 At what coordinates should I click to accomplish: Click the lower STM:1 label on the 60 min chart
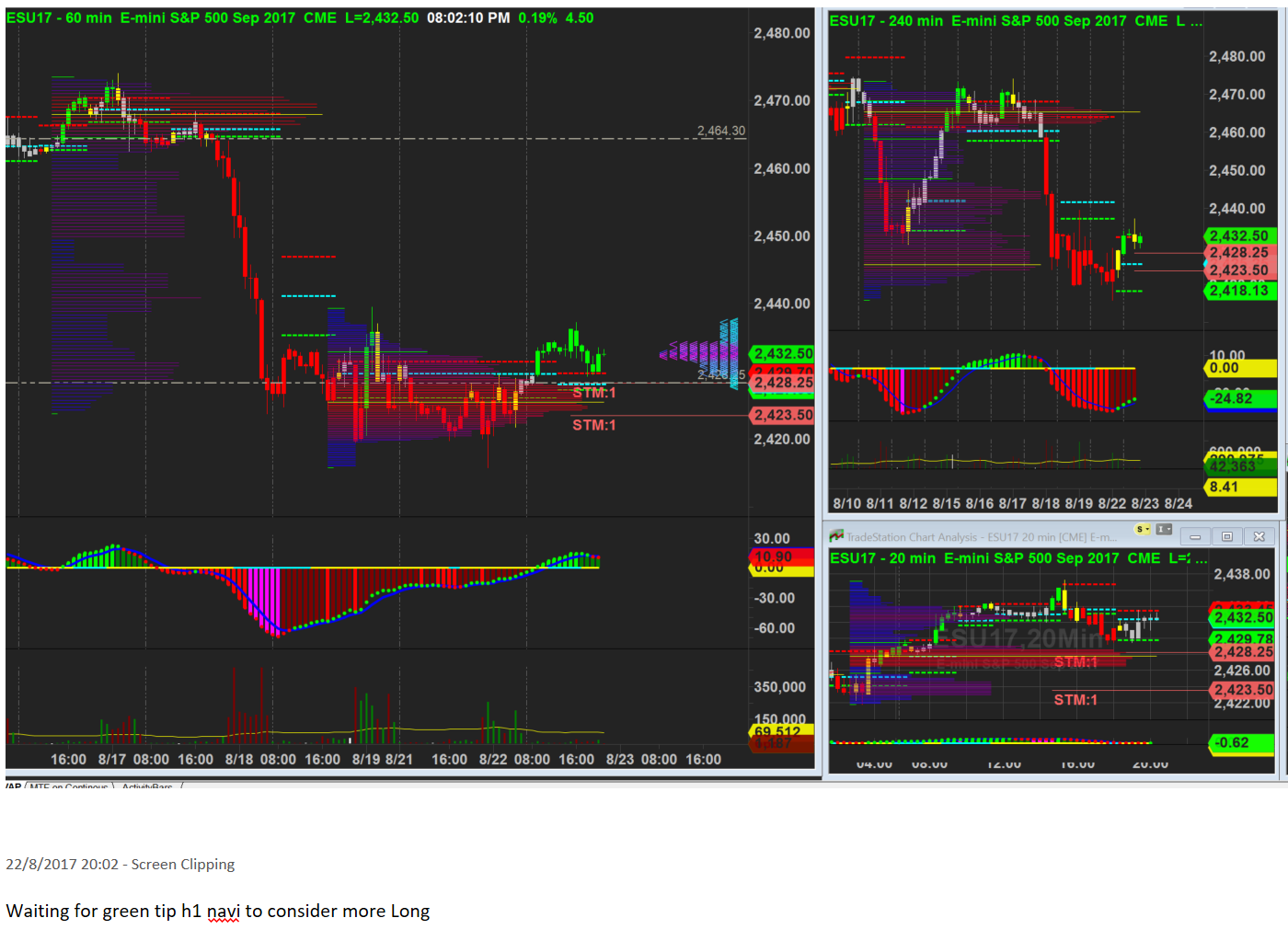(x=594, y=425)
